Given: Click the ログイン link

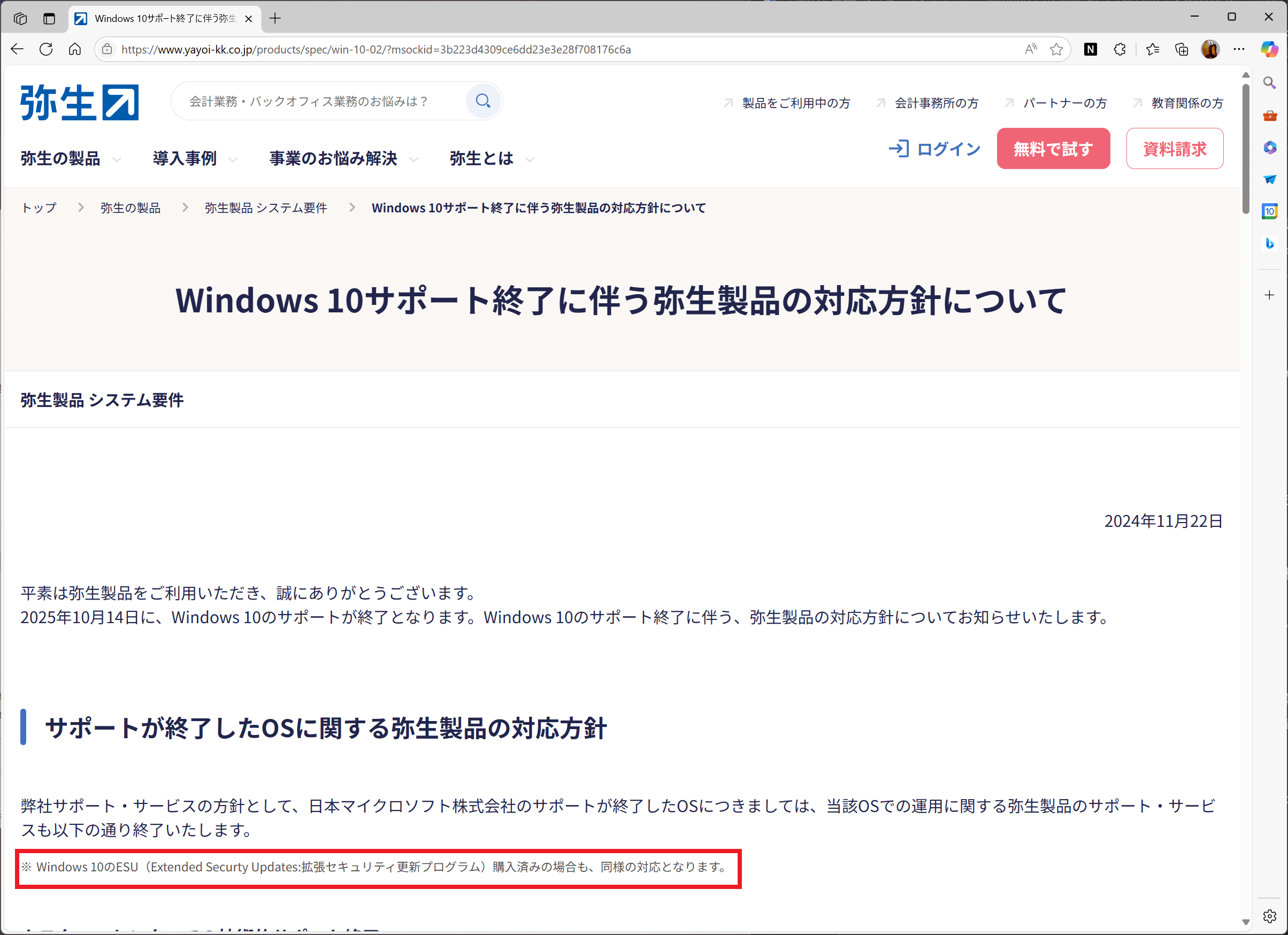Looking at the screenshot, I should pos(935,149).
